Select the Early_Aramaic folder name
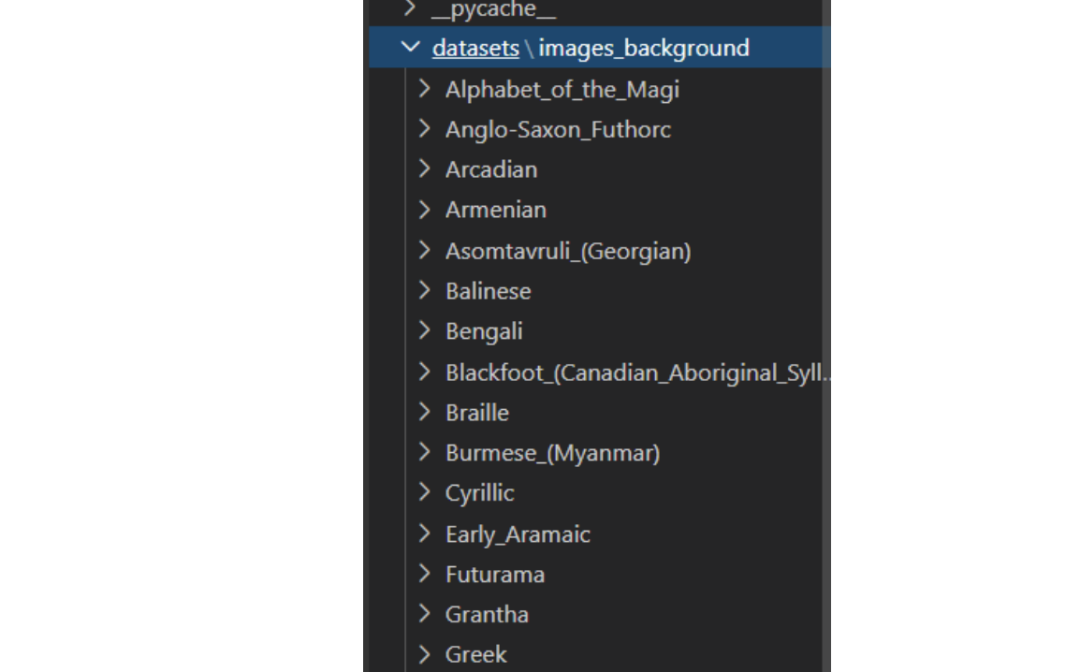The height and width of the screenshot is (672, 1080). point(517,534)
